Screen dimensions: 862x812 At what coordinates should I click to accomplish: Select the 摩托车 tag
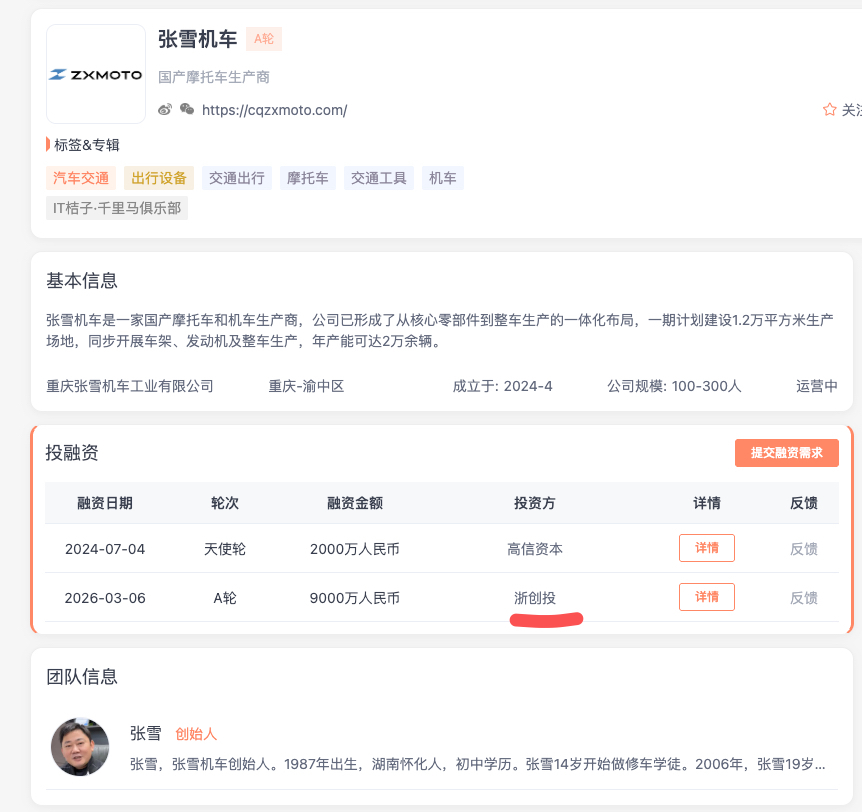click(308, 178)
